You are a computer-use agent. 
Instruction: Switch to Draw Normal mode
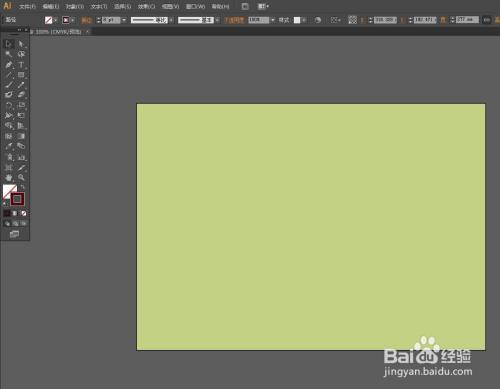tap(7, 223)
